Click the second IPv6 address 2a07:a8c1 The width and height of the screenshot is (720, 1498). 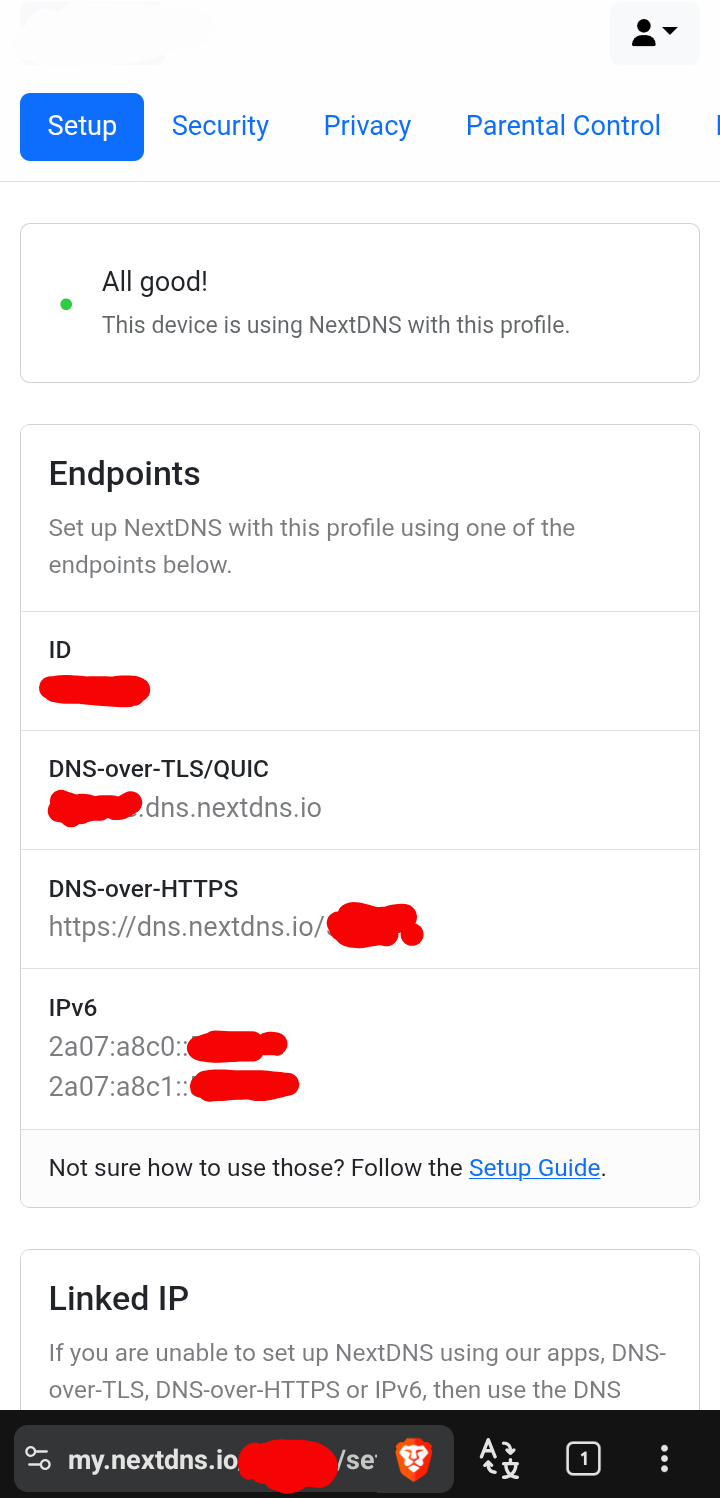(170, 1086)
